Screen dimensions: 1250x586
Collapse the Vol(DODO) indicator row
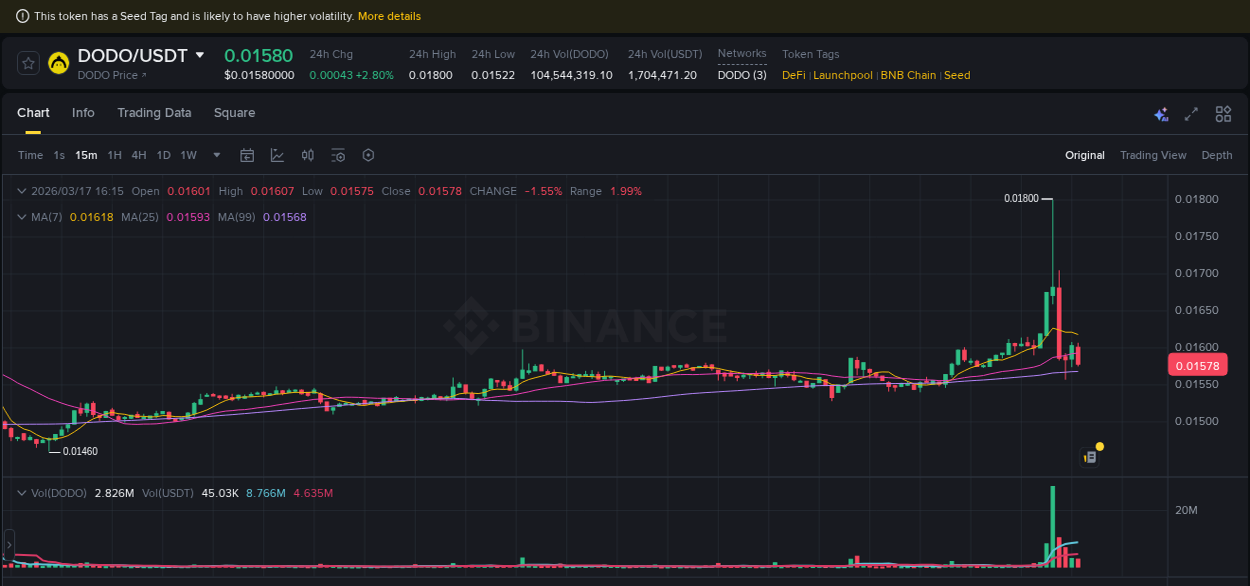coord(21,493)
